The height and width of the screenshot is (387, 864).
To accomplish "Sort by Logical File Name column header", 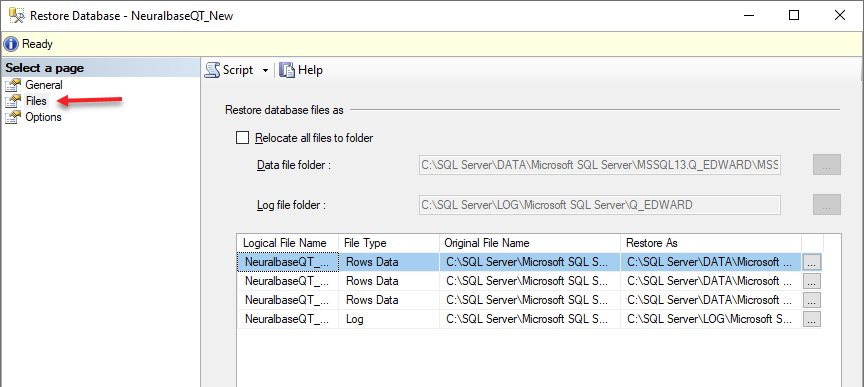I will [x=288, y=243].
